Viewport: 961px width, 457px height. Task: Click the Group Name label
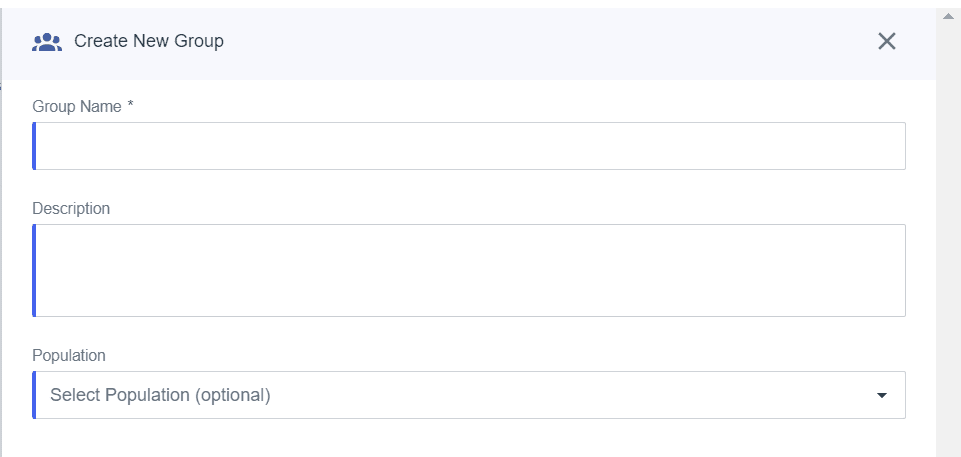point(77,107)
